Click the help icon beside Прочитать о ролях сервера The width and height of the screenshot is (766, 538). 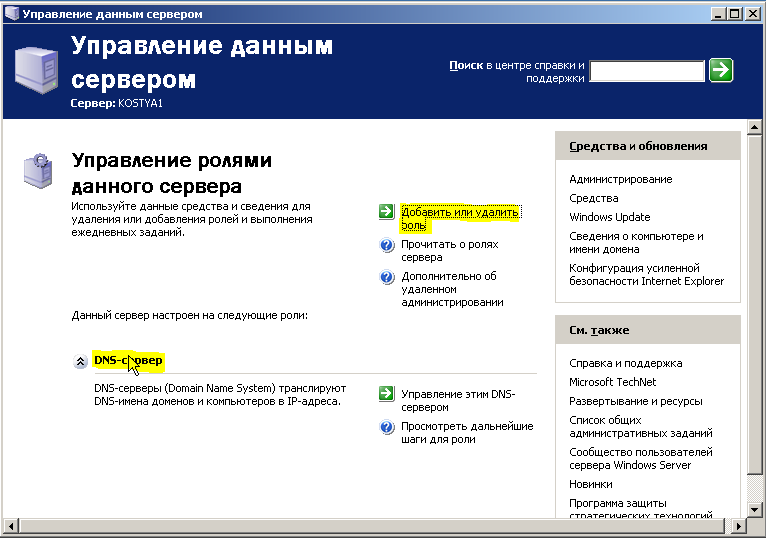tap(386, 244)
